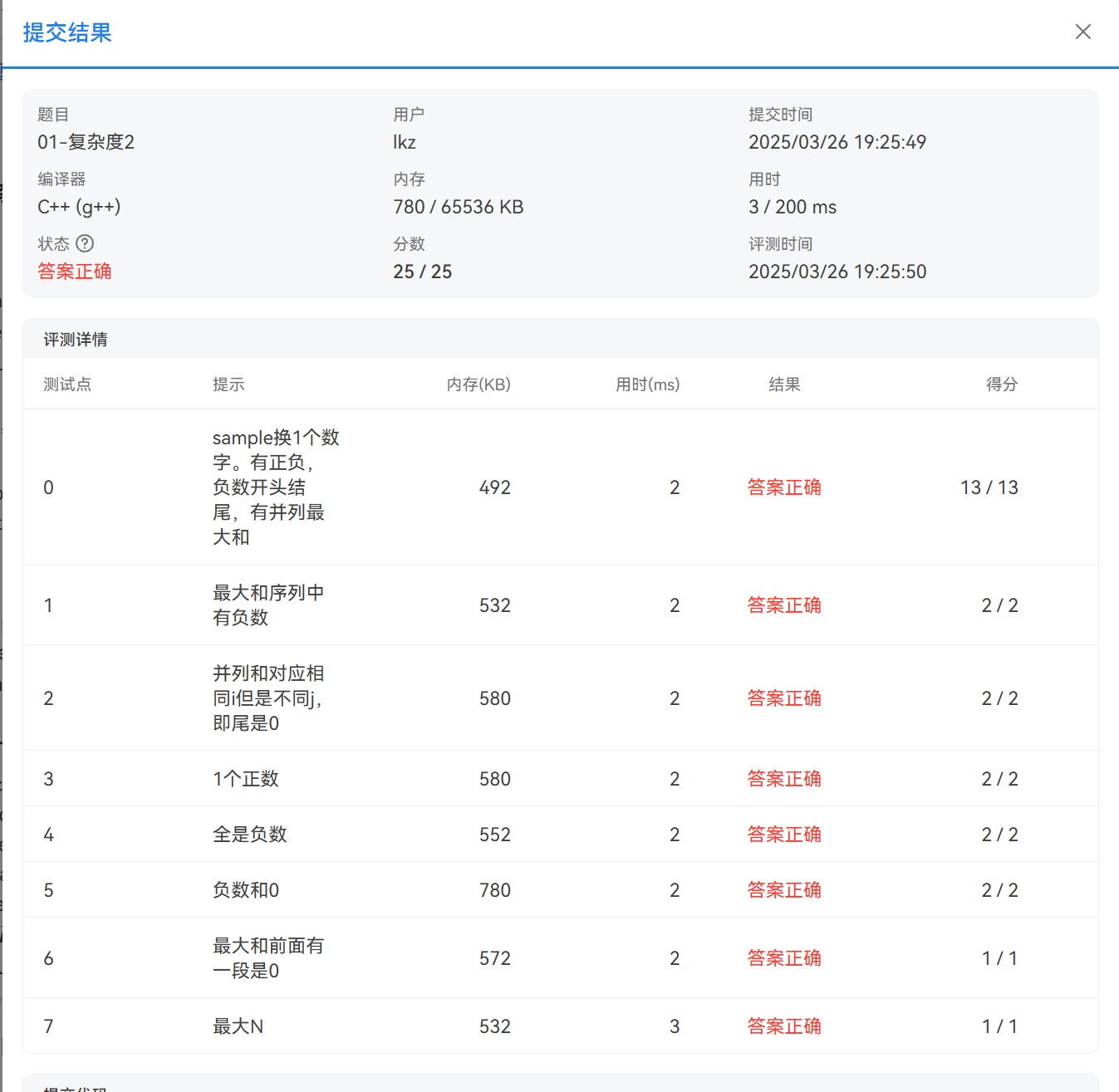Click the 结果 column header
The width and height of the screenshot is (1119, 1092).
784,384
